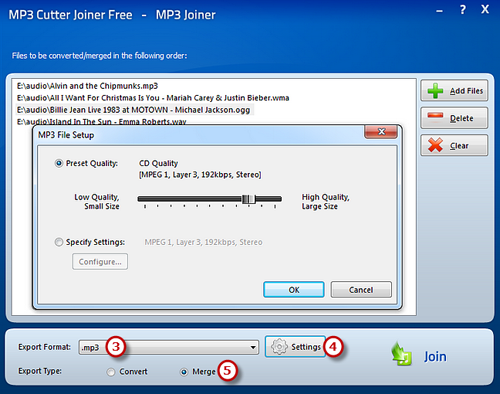Click the Join text label
The width and height of the screenshot is (500, 394).
click(435, 357)
